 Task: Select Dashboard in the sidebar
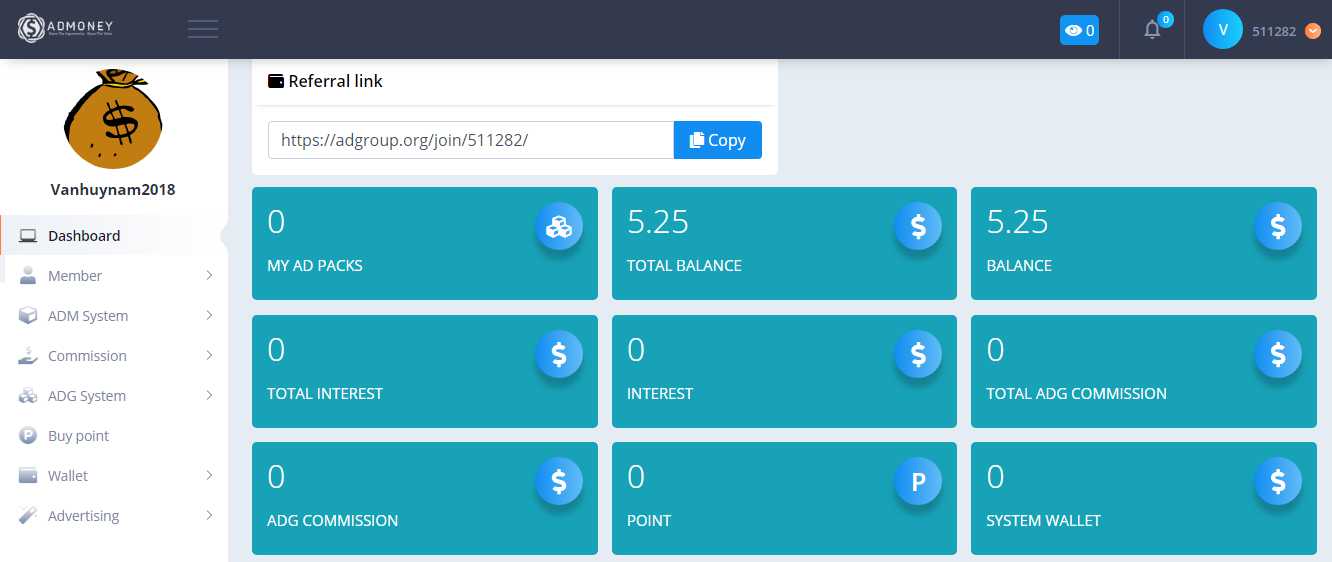(x=84, y=236)
